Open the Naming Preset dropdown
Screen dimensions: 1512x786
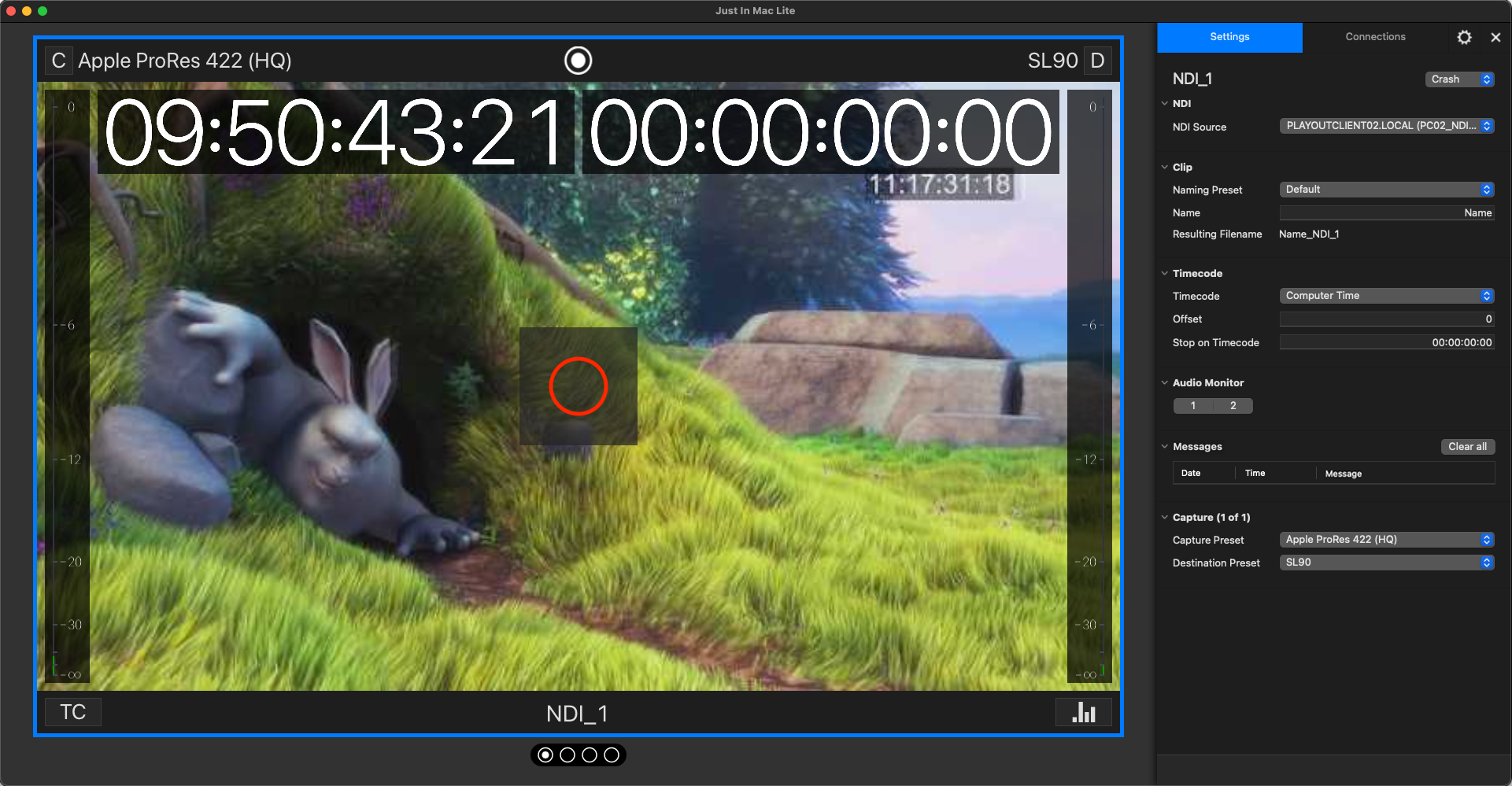click(1387, 190)
